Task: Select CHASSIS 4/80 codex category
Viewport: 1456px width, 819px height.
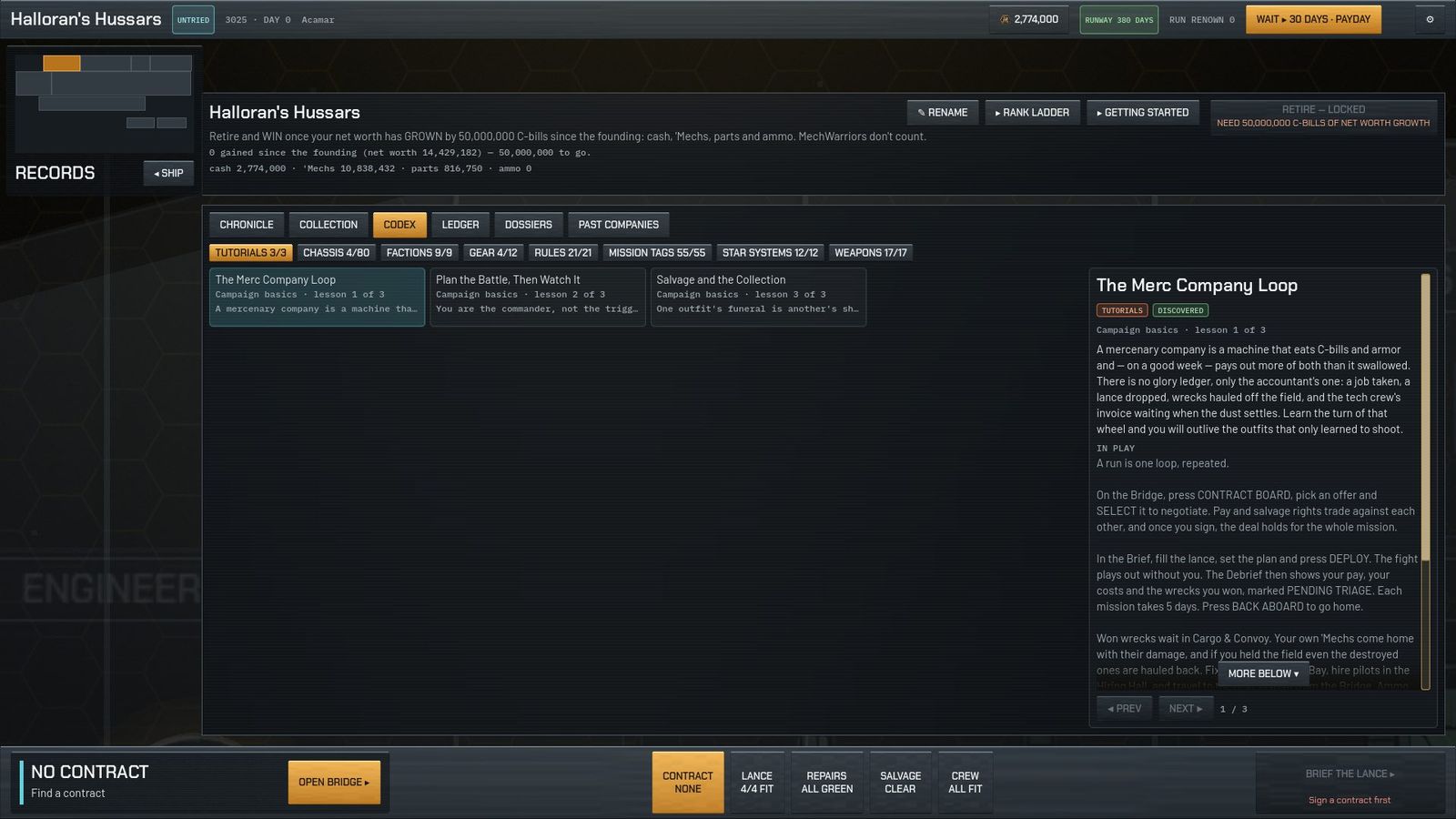Action: click(x=337, y=253)
